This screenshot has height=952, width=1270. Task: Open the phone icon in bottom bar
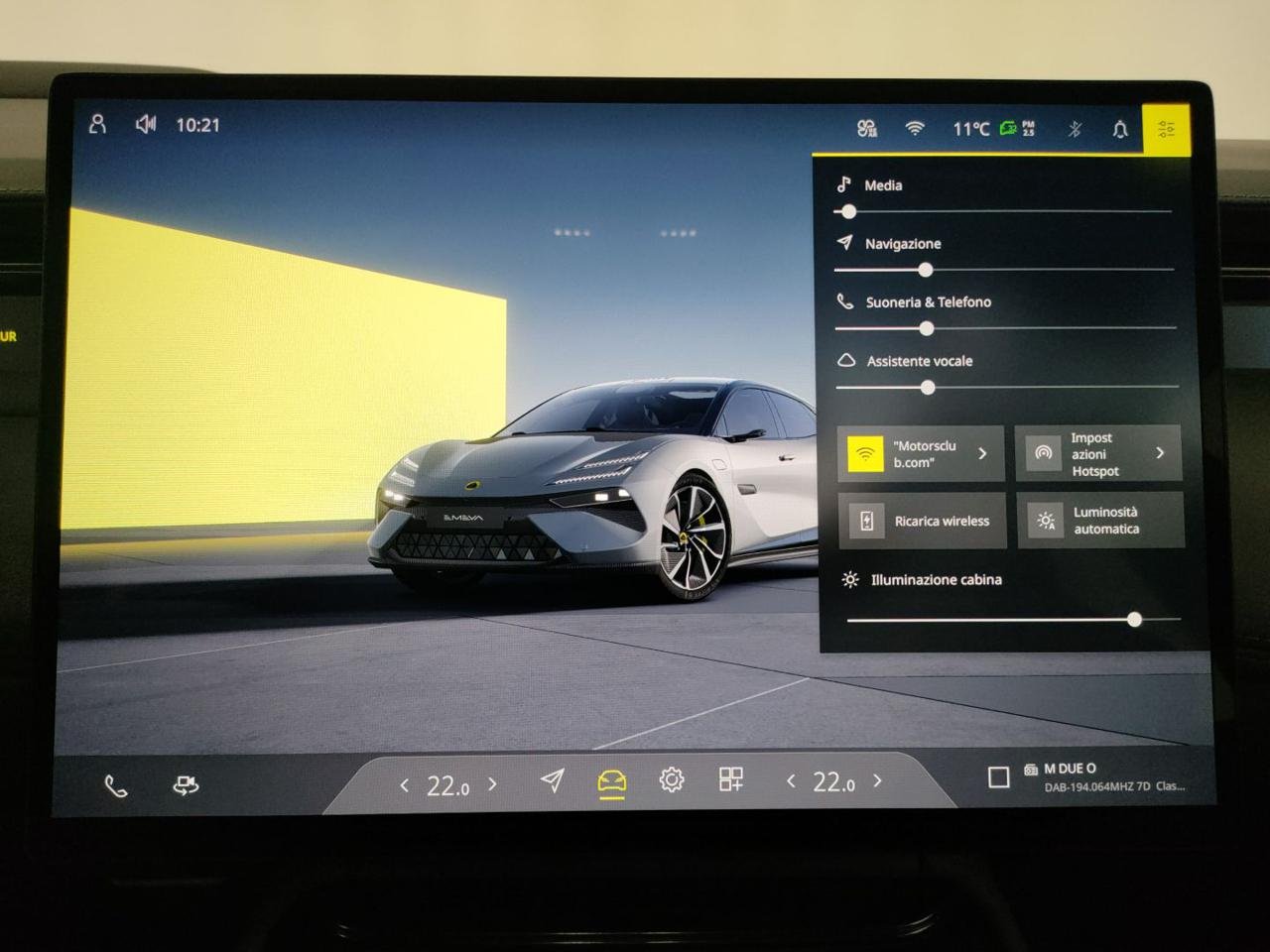coord(116,786)
